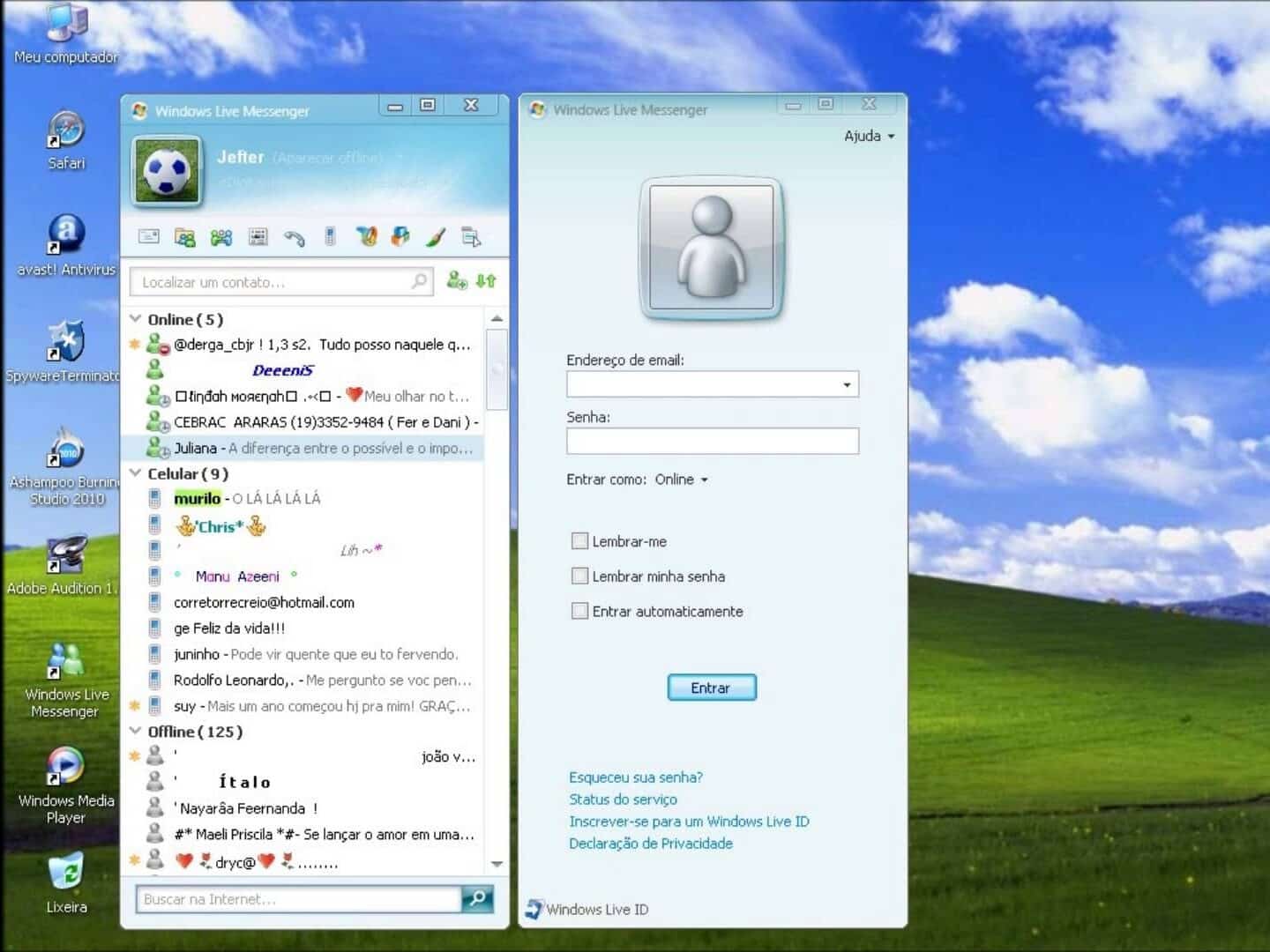Click the green sort arrows icon
Image resolution: width=1270 pixels, height=952 pixels.
click(x=486, y=280)
